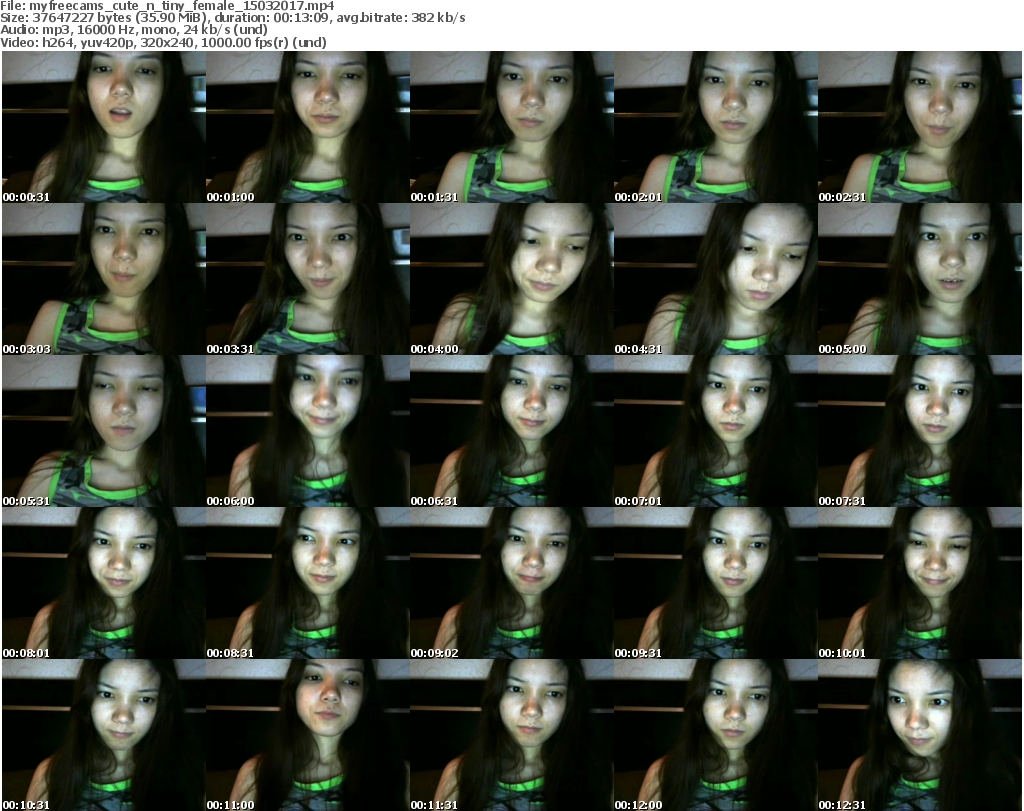
Task: Select the frame labeled 00:07:01
Action: pos(716,431)
